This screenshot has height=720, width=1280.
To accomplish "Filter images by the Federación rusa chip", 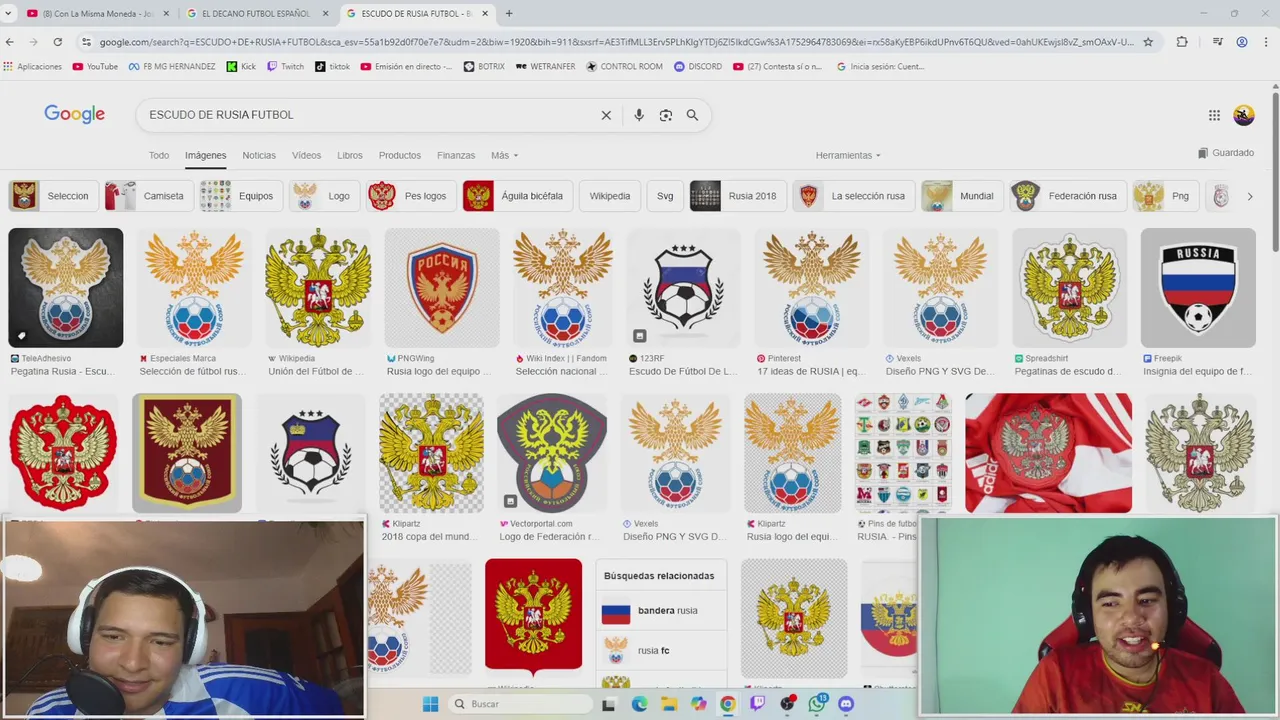I will pos(1068,196).
